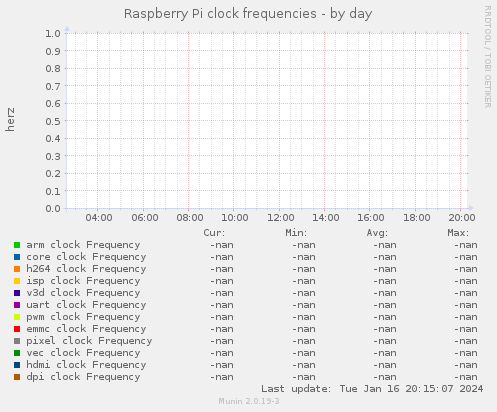Click the emmc clock red color swatch
497x412 pixels.
[x=17, y=329]
